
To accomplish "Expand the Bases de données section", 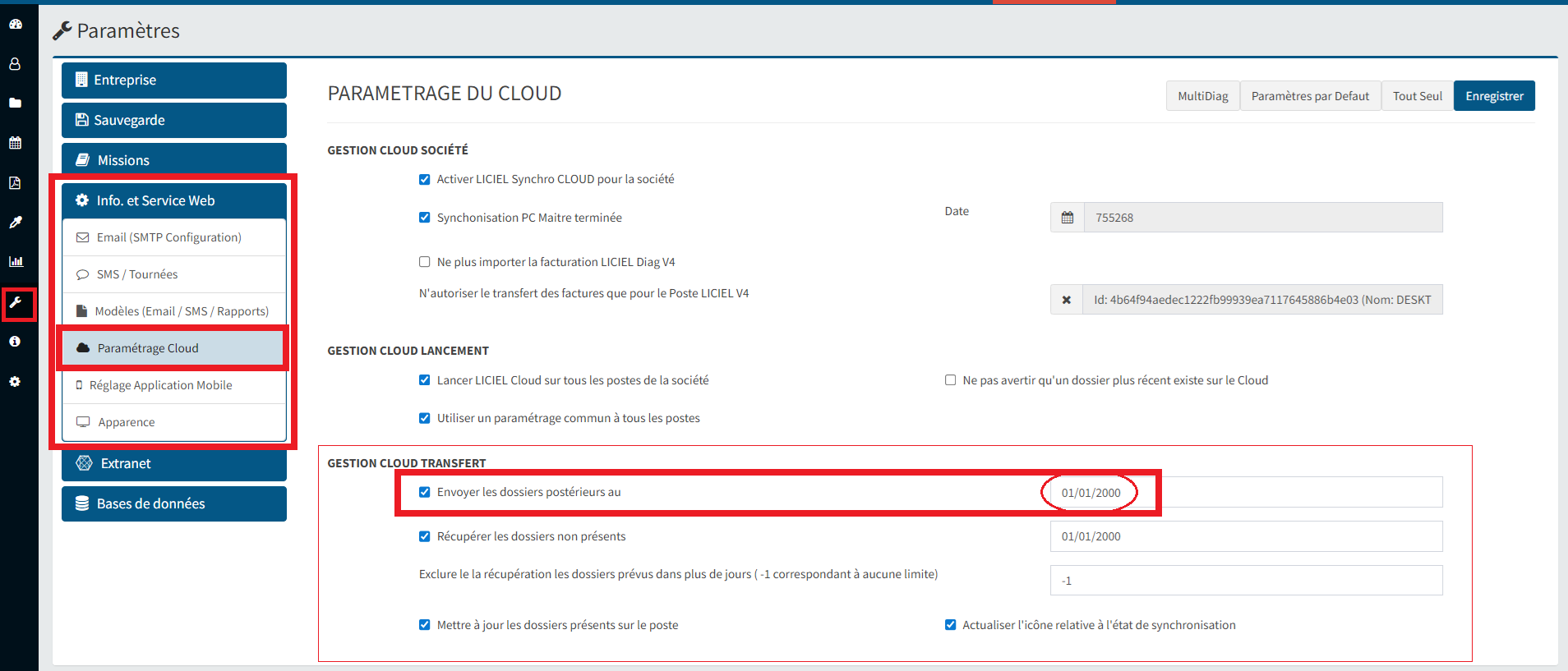I will pos(174,503).
